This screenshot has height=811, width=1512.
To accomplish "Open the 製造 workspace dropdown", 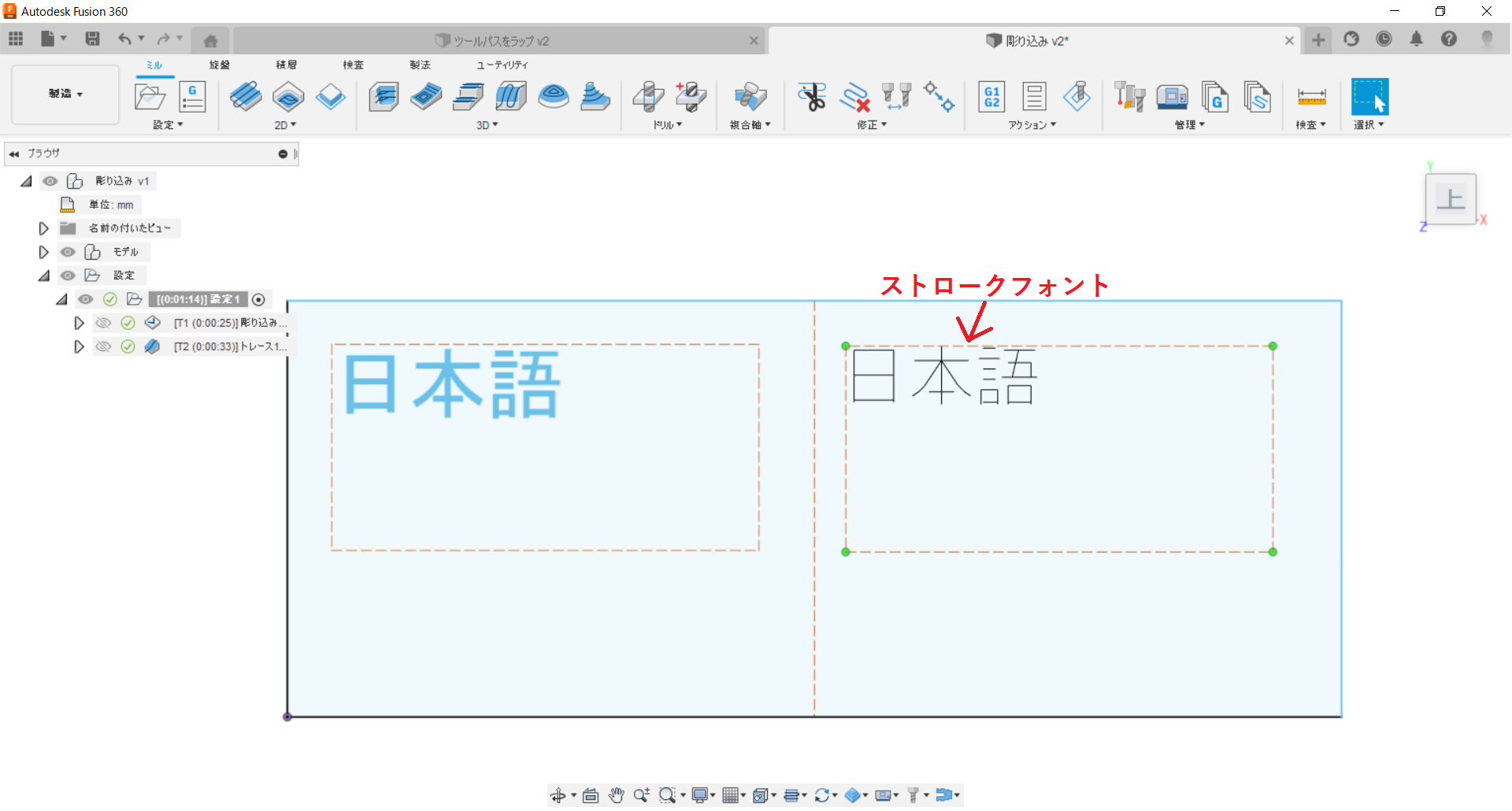I will point(65,94).
